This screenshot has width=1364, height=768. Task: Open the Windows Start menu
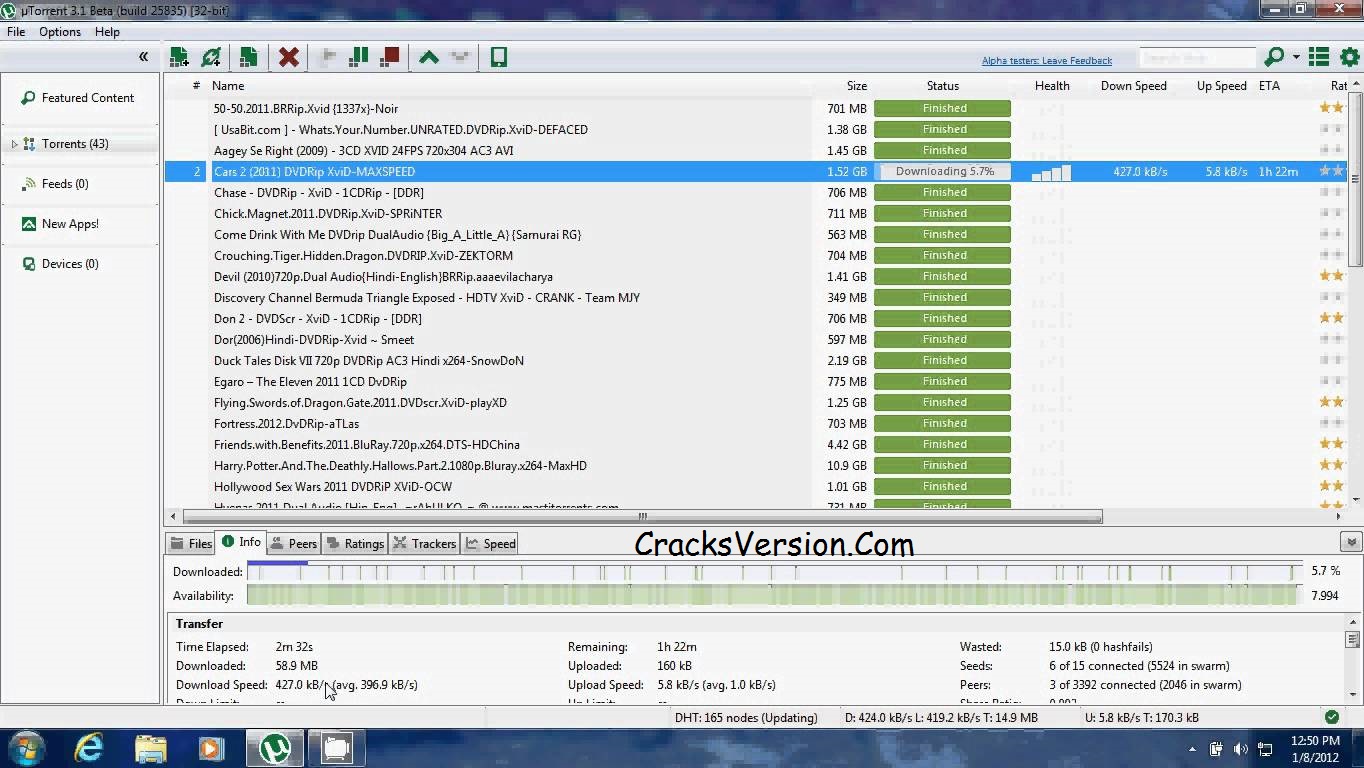[27, 748]
